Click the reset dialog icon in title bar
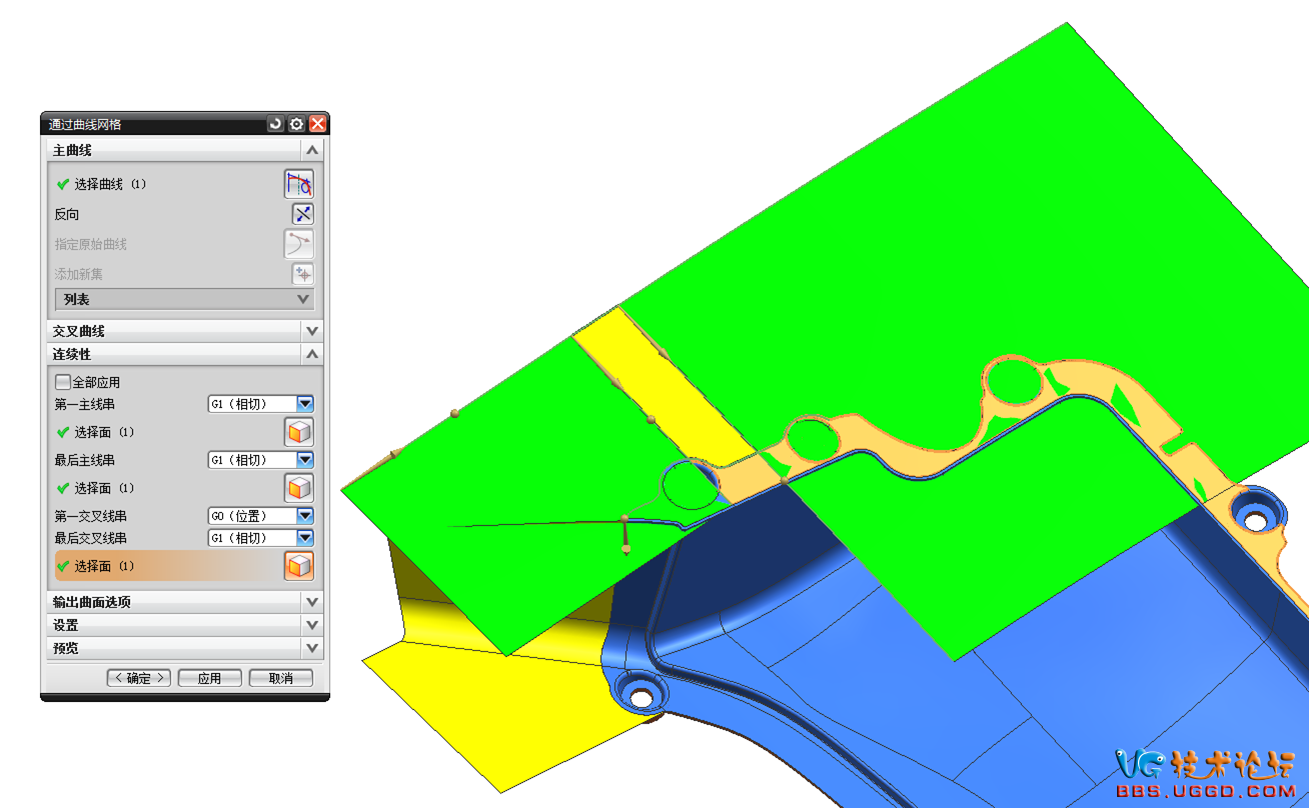The width and height of the screenshot is (1310, 809). pyautogui.click(x=275, y=124)
